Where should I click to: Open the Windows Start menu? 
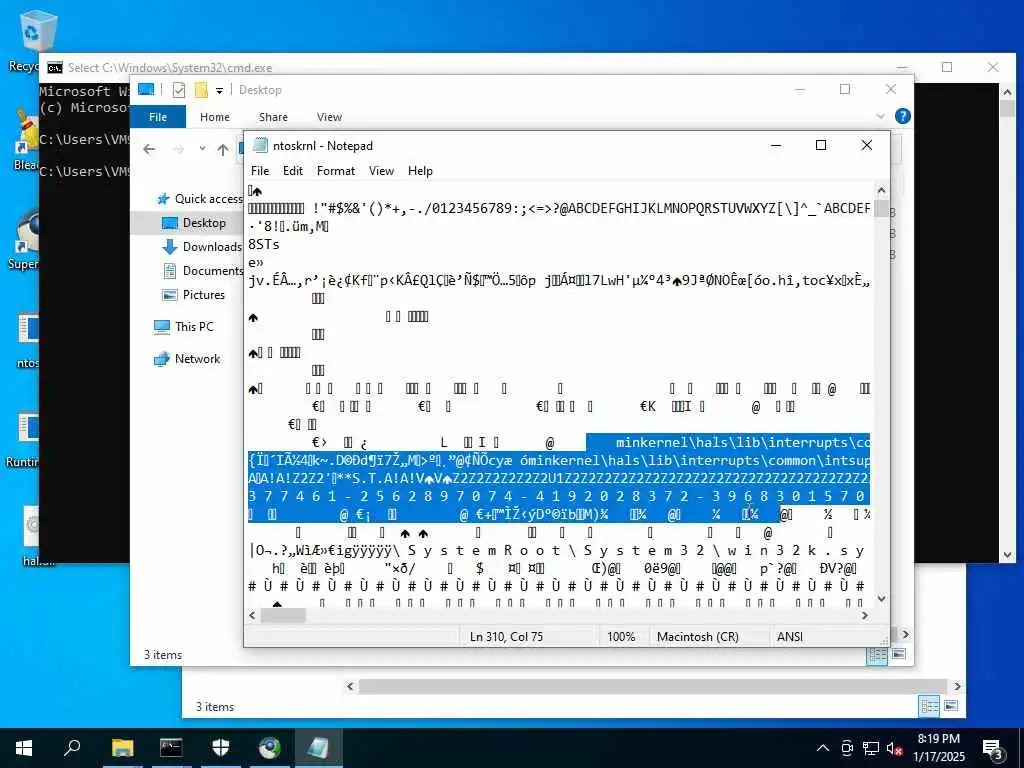[24, 748]
